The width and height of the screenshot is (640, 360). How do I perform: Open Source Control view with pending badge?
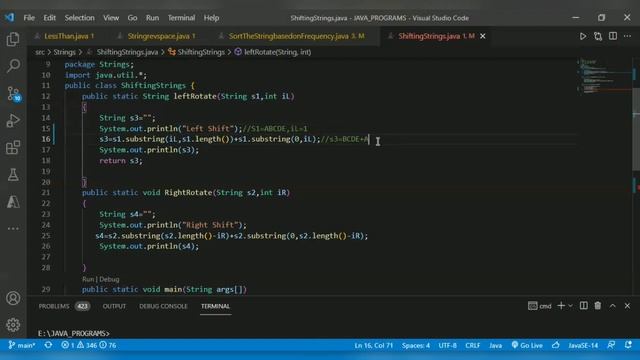13,94
